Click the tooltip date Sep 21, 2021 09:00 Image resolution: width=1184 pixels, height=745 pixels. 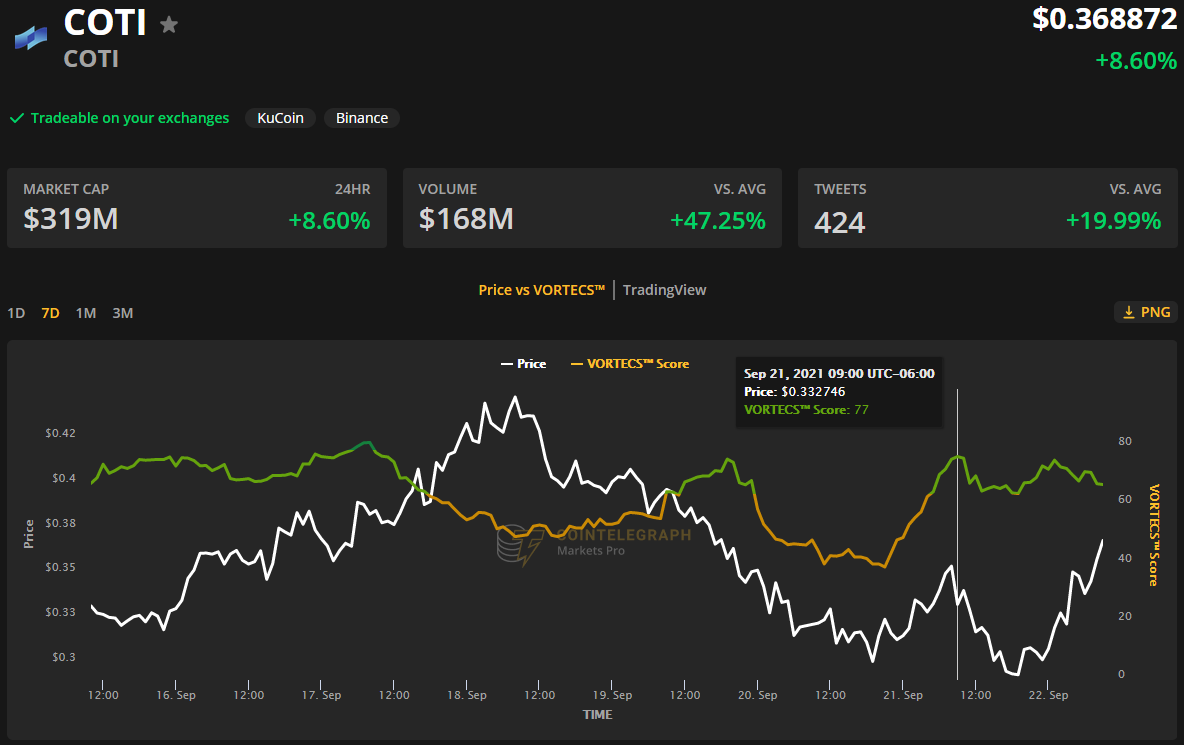point(839,374)
